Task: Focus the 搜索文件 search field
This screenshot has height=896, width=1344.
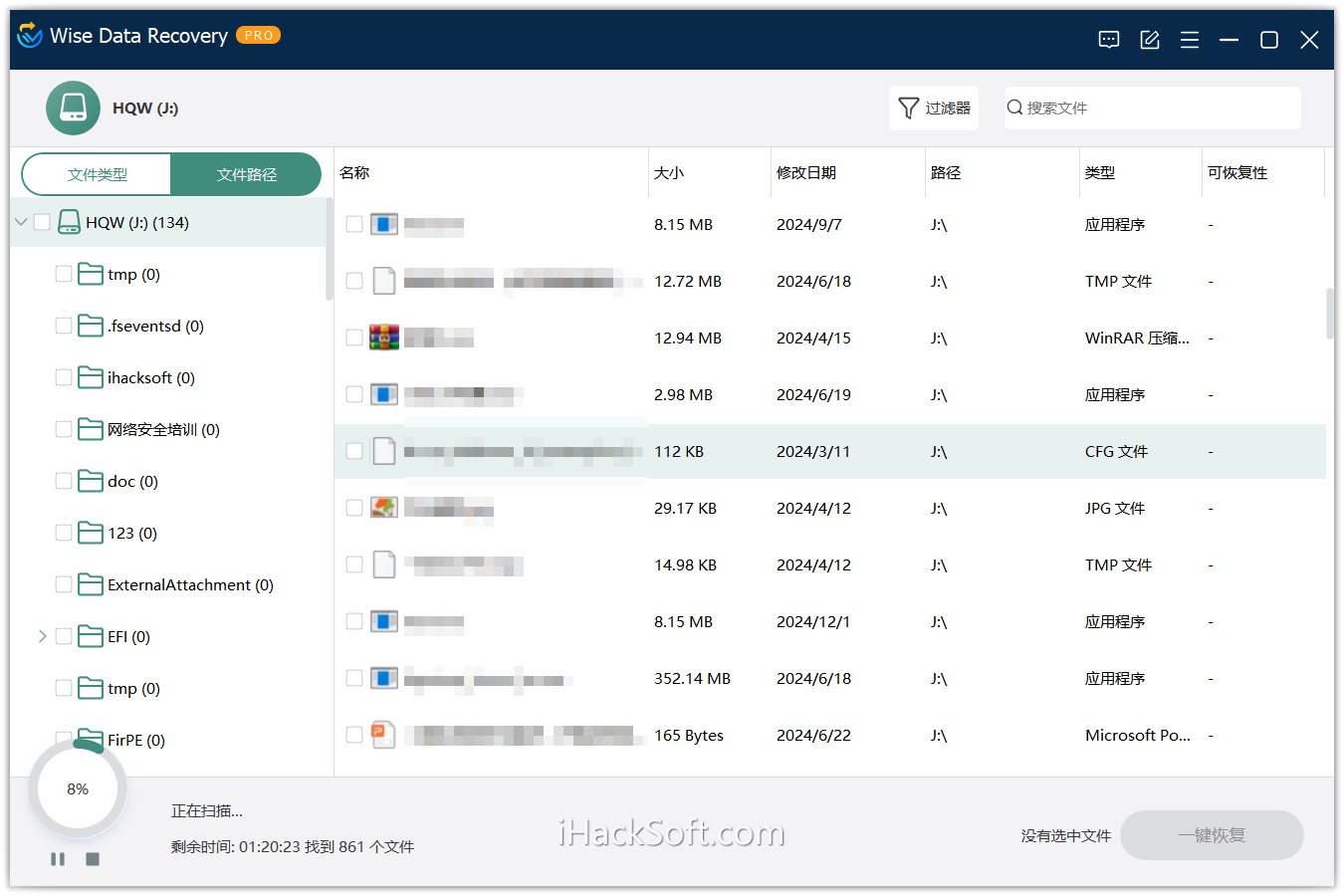Action: click(1153, 108)
